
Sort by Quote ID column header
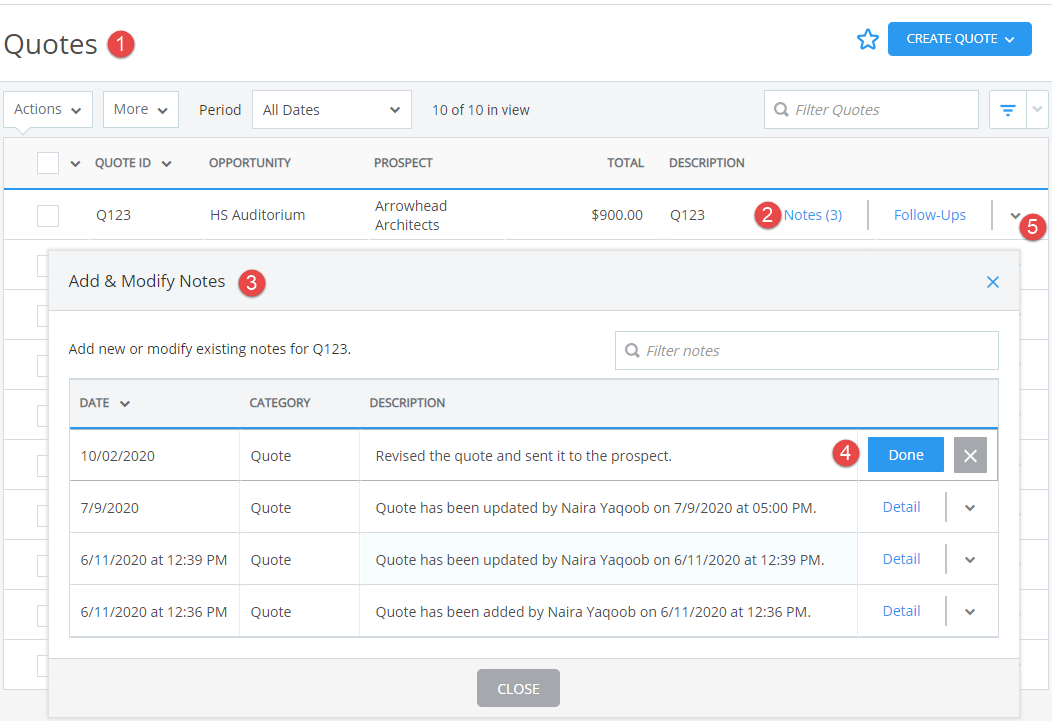pos(133,163)
